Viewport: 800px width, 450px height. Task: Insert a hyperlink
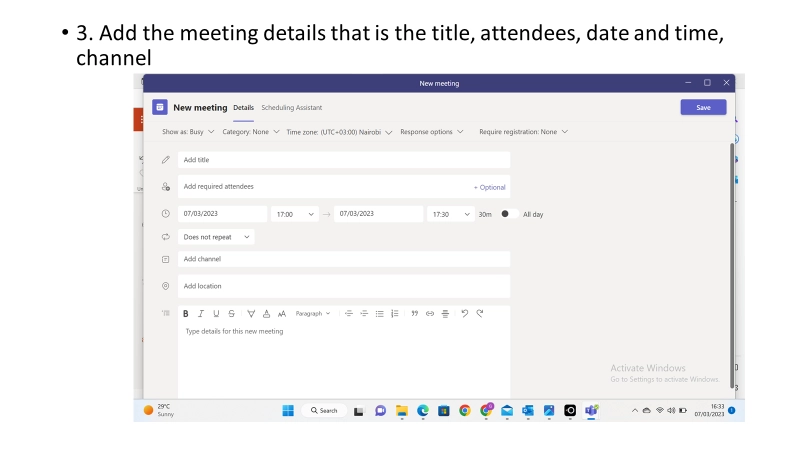(x=430, y=314)
